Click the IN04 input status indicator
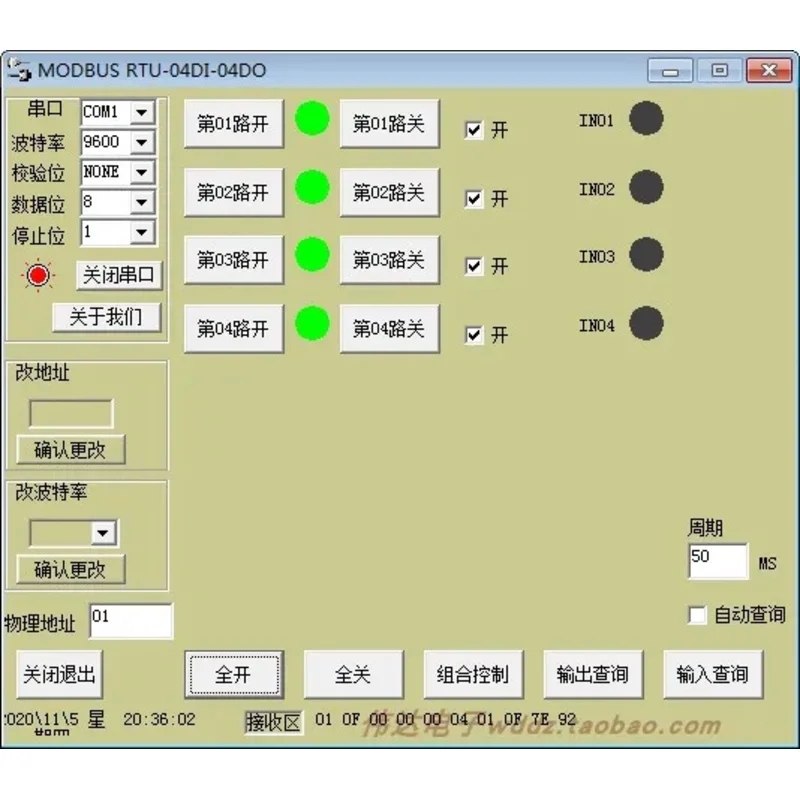 point(646,323)
